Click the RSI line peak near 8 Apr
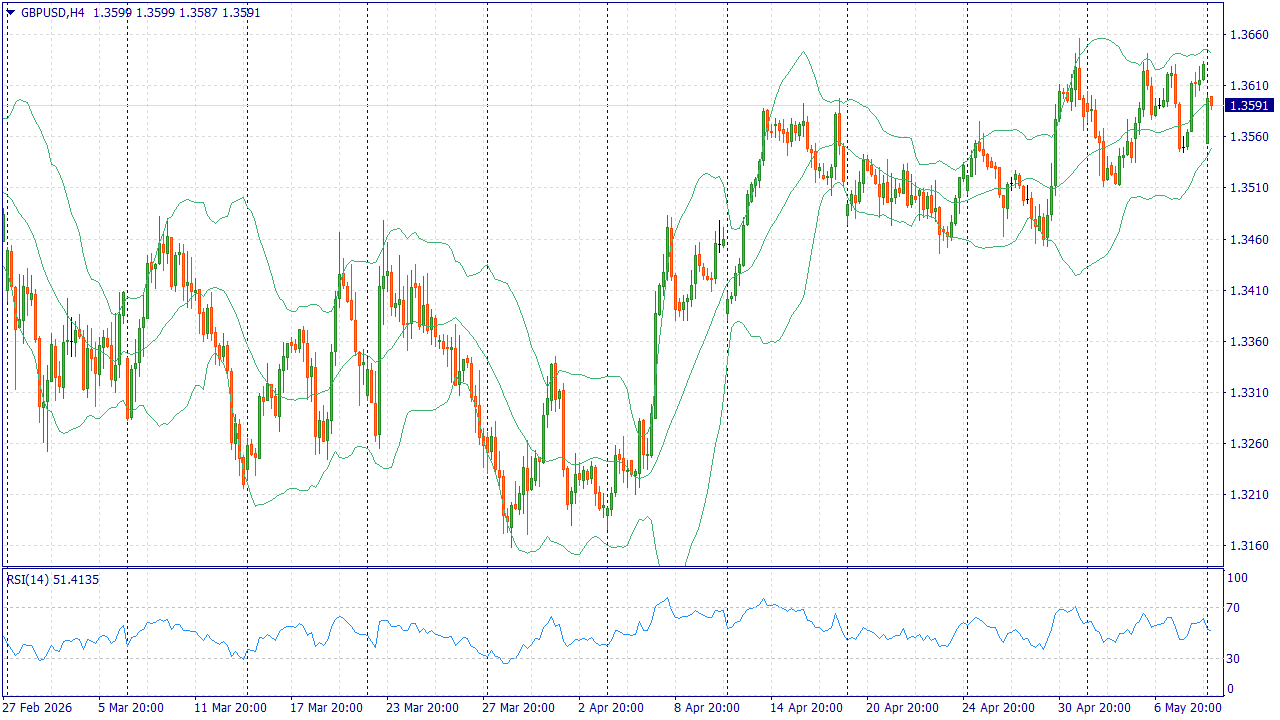 [666, 599]
